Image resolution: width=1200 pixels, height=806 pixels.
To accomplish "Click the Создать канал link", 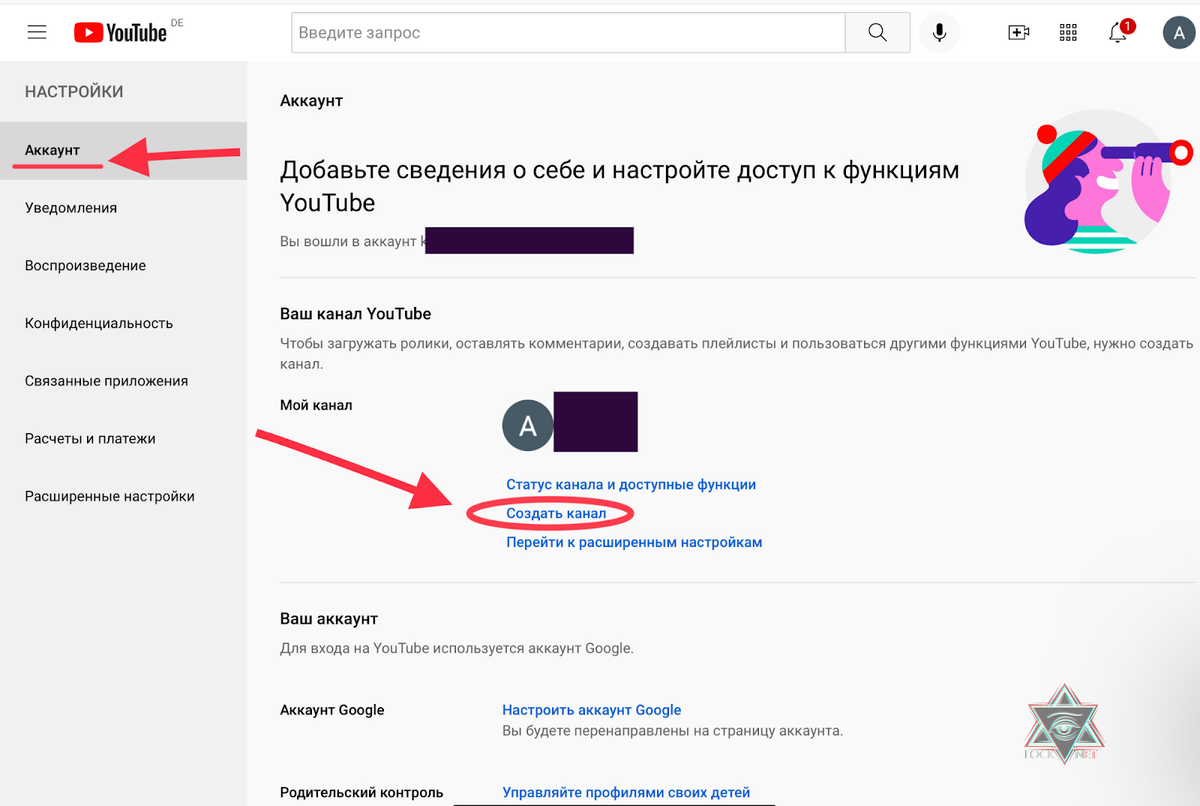I will [x=556, y=513].
